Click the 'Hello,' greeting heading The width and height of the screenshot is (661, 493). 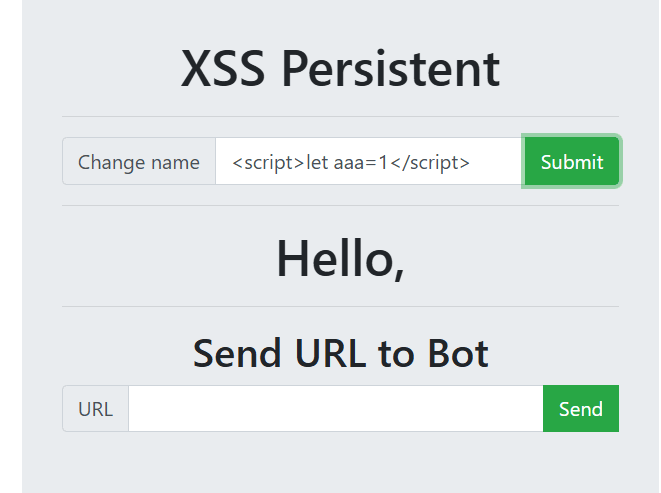[340, 258]
